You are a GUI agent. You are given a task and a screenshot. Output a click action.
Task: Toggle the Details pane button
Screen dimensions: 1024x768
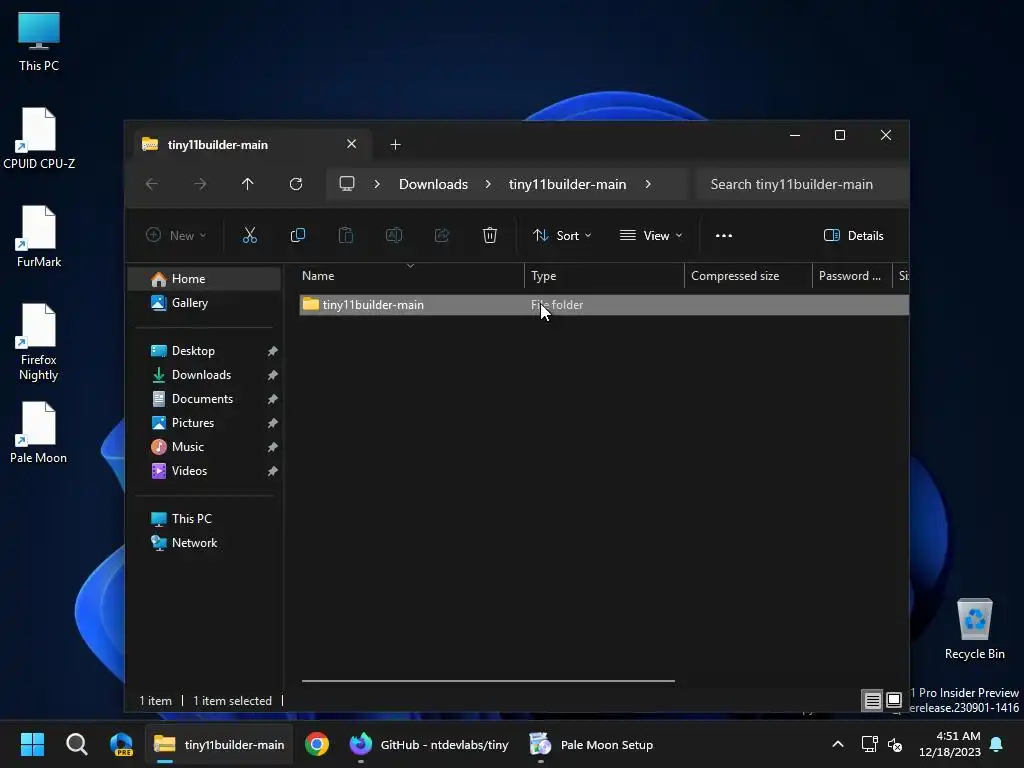click(x=854, y=235)
